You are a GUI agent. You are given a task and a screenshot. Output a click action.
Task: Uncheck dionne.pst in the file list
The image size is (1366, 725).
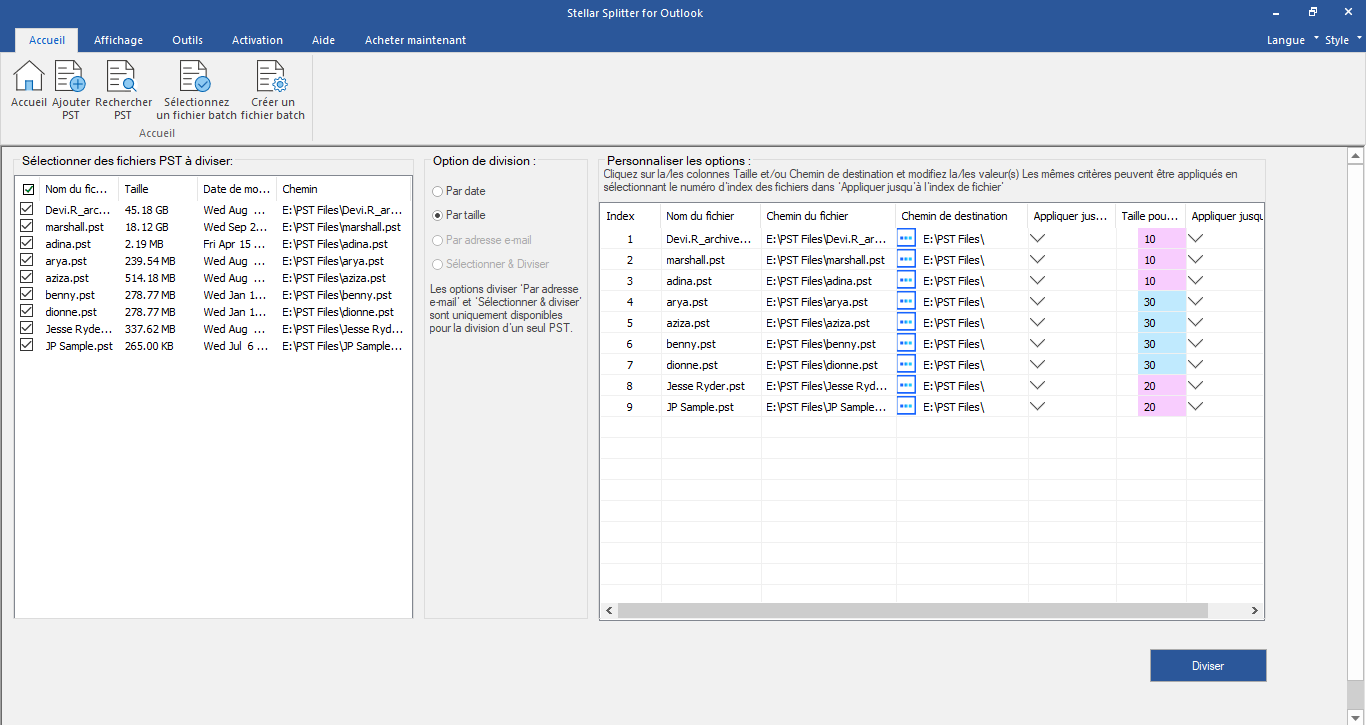coord(28,312)
